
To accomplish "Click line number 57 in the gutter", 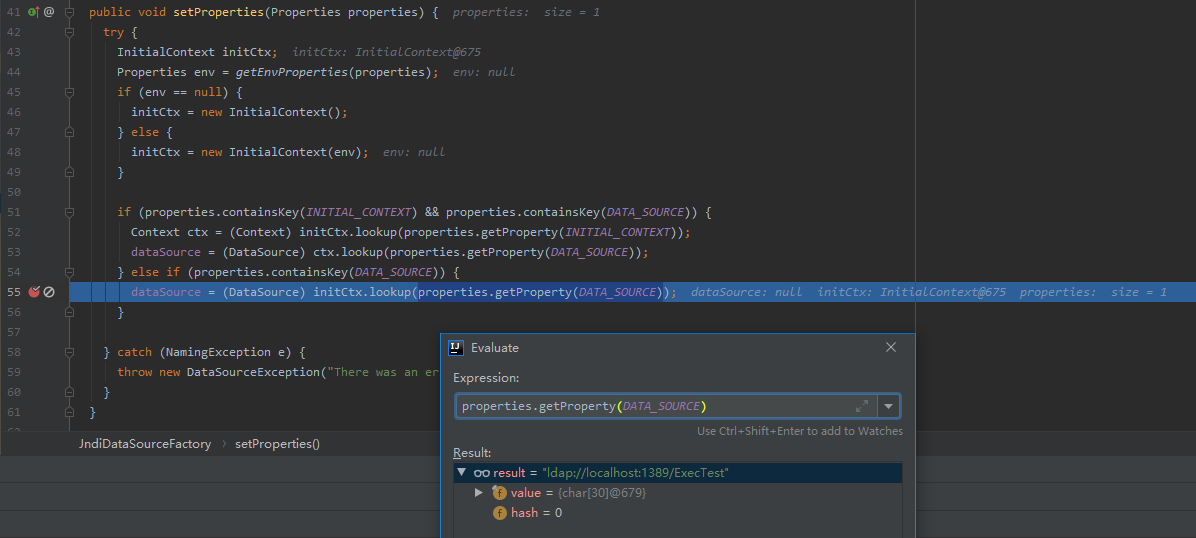I will pos(13,332).
